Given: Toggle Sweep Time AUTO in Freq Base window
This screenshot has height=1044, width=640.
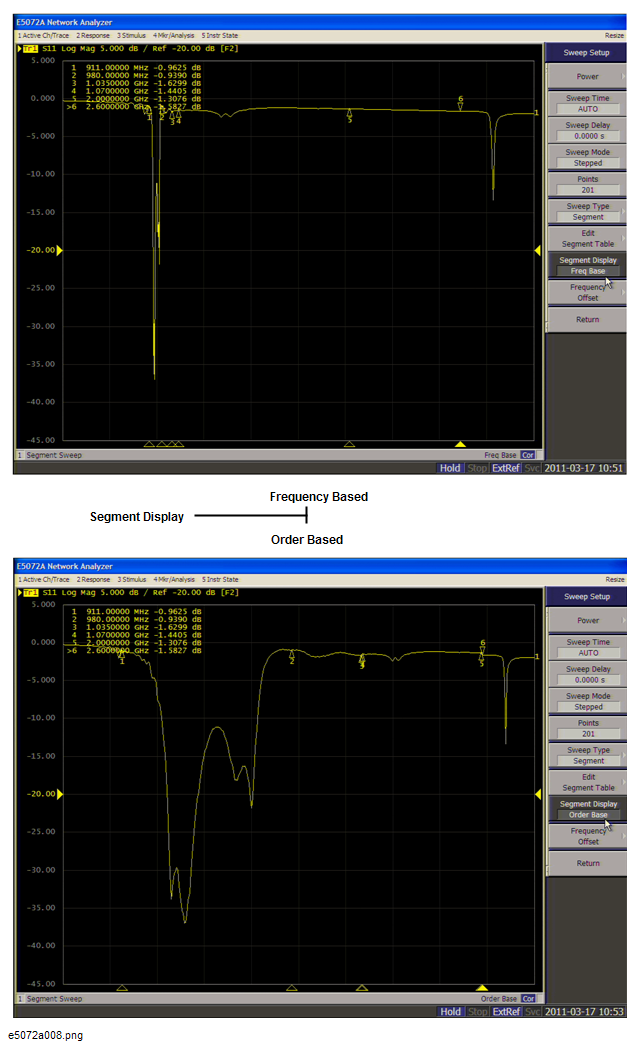Looking at the screenshot, I should point(587,103).
